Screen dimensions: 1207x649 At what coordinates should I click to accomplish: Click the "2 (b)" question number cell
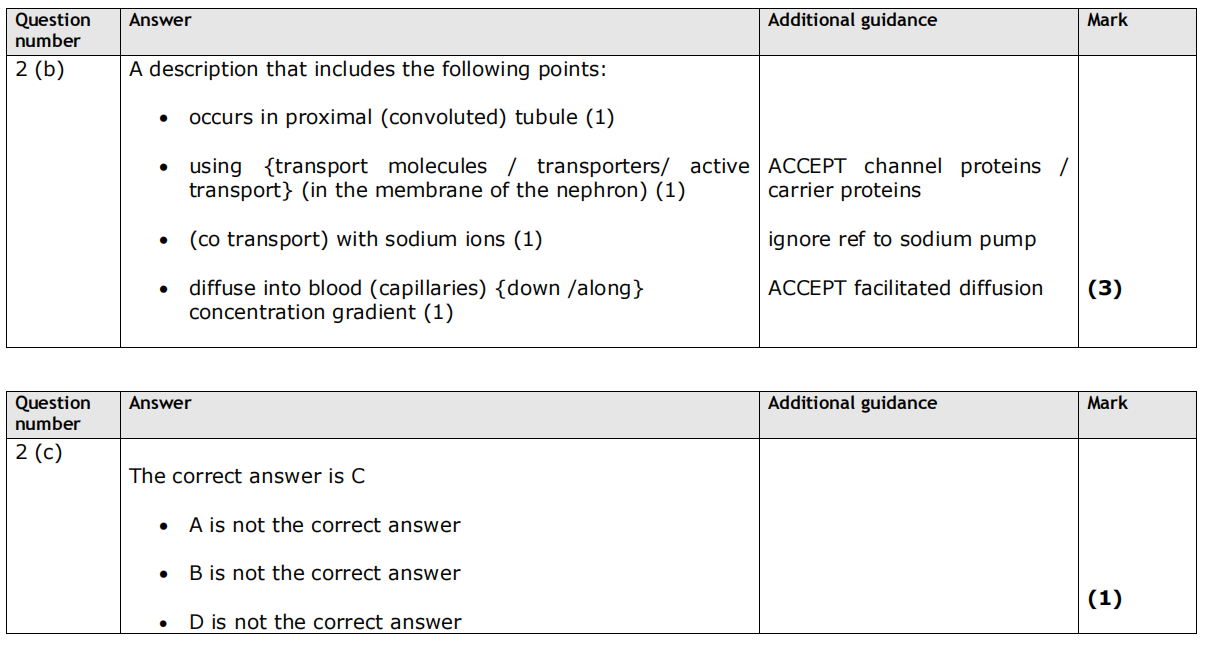tap(39, 70)
